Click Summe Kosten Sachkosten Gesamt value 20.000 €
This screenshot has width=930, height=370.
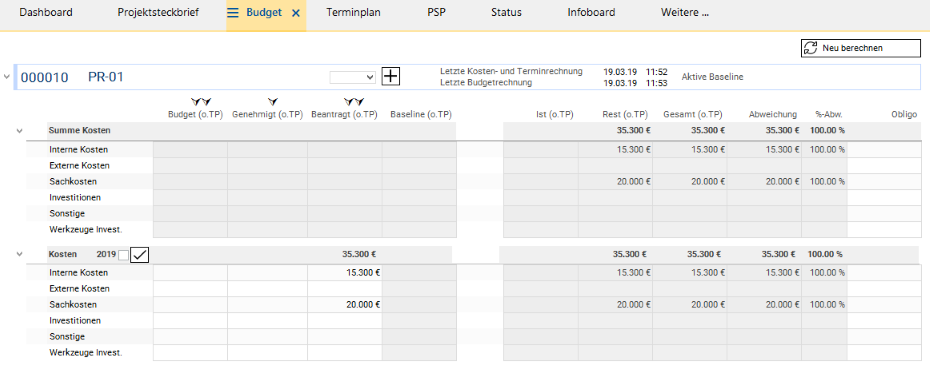pos(708,181)
